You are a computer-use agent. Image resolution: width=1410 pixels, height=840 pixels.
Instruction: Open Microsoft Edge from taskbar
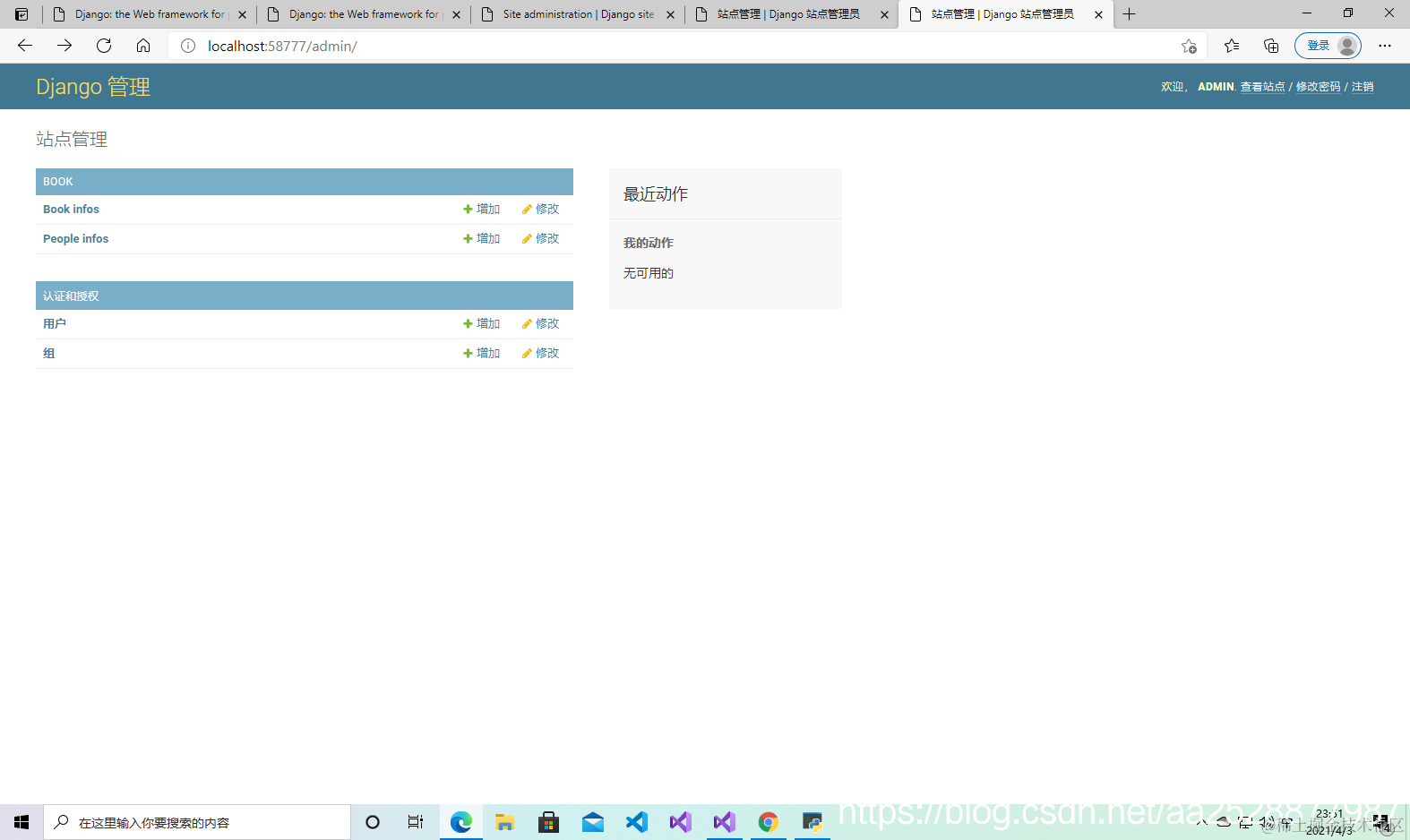point(461,822)
